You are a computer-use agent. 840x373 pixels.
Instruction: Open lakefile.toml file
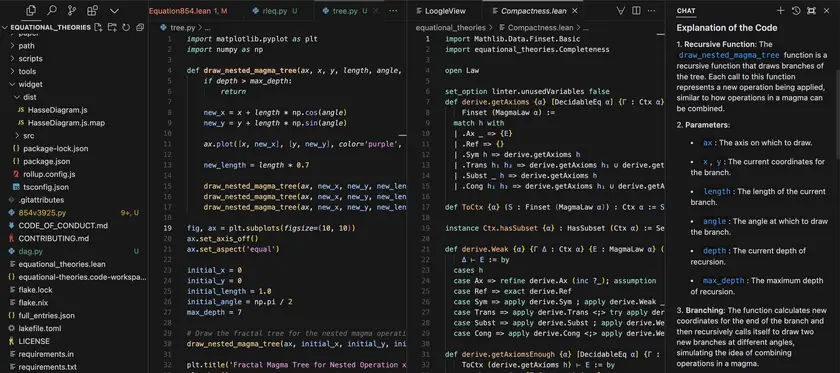pos(74,329)
